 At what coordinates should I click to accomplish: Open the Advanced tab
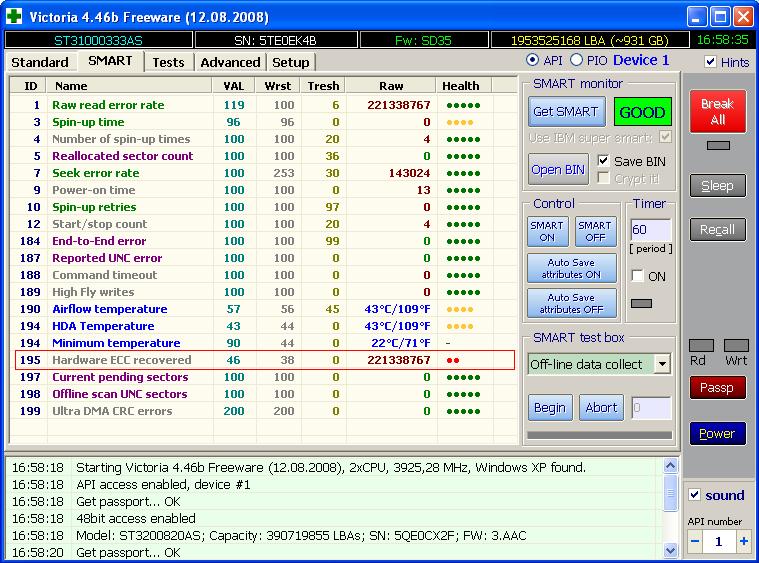pos(230,62)
